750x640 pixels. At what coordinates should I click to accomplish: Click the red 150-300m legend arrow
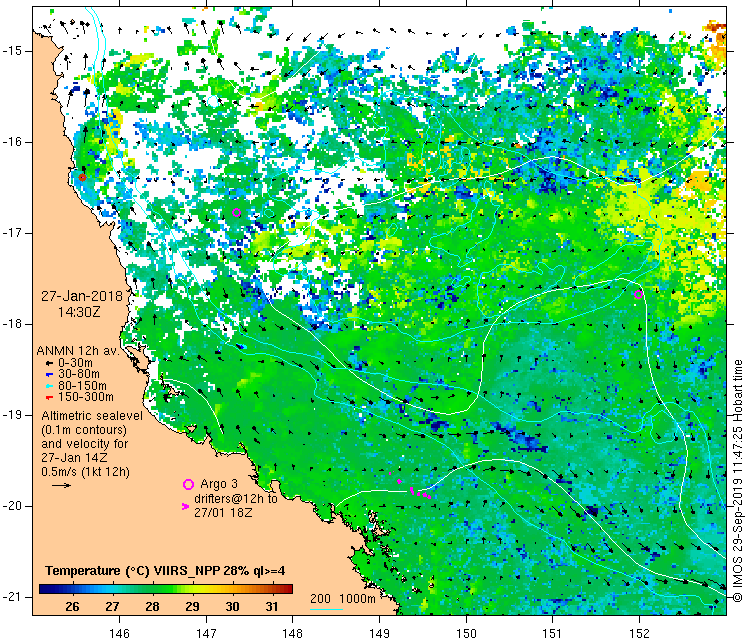click(x=49, y=397)
